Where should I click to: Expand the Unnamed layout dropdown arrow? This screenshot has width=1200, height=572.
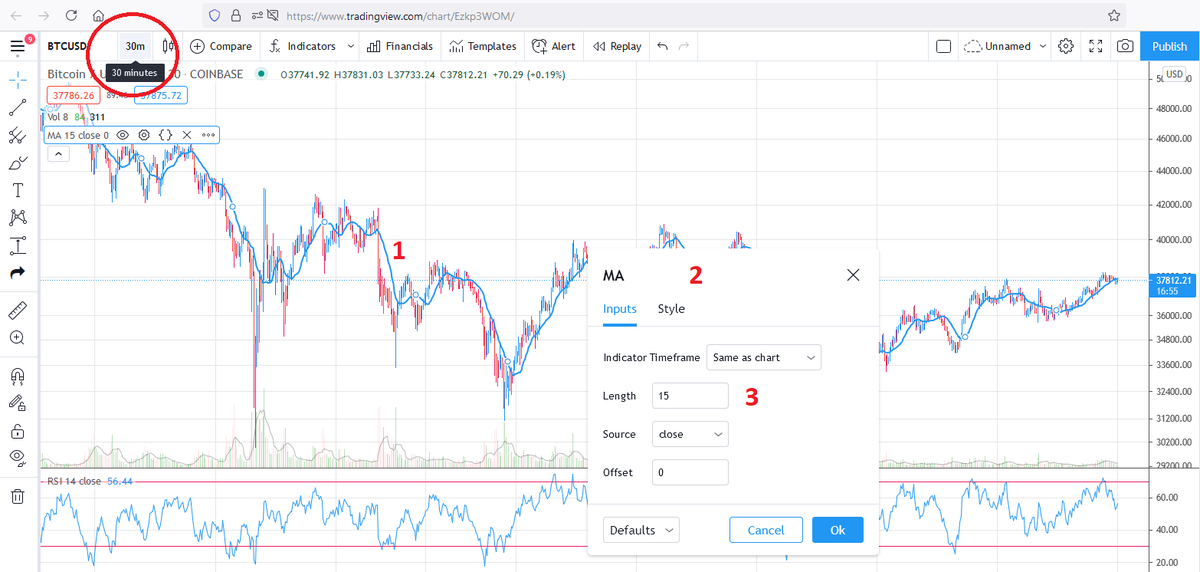(1042, 46)
